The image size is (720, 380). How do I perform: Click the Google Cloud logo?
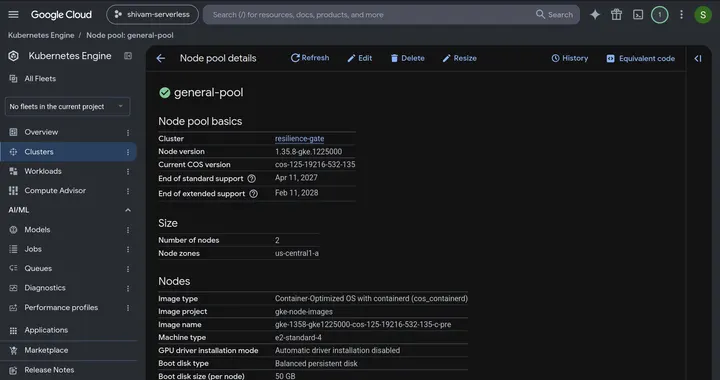click(x=61, y=15)
